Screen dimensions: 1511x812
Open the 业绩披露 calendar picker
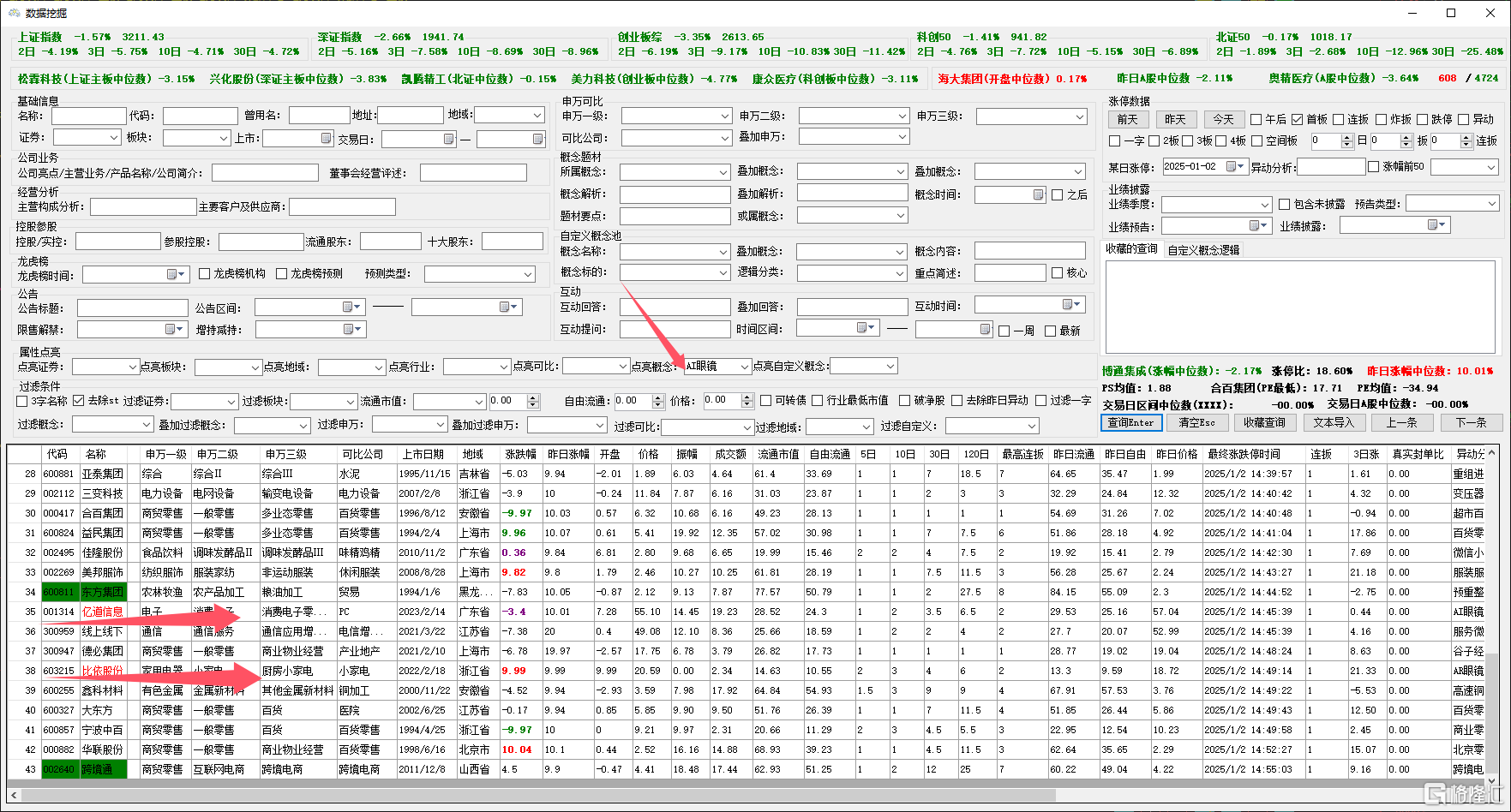pos(1437,224)
